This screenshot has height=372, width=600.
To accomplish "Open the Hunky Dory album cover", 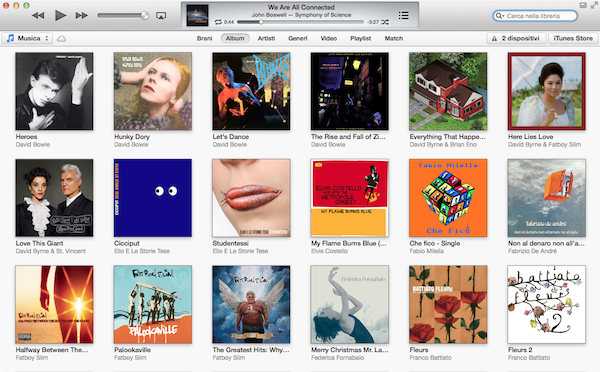I will point(153,91).
